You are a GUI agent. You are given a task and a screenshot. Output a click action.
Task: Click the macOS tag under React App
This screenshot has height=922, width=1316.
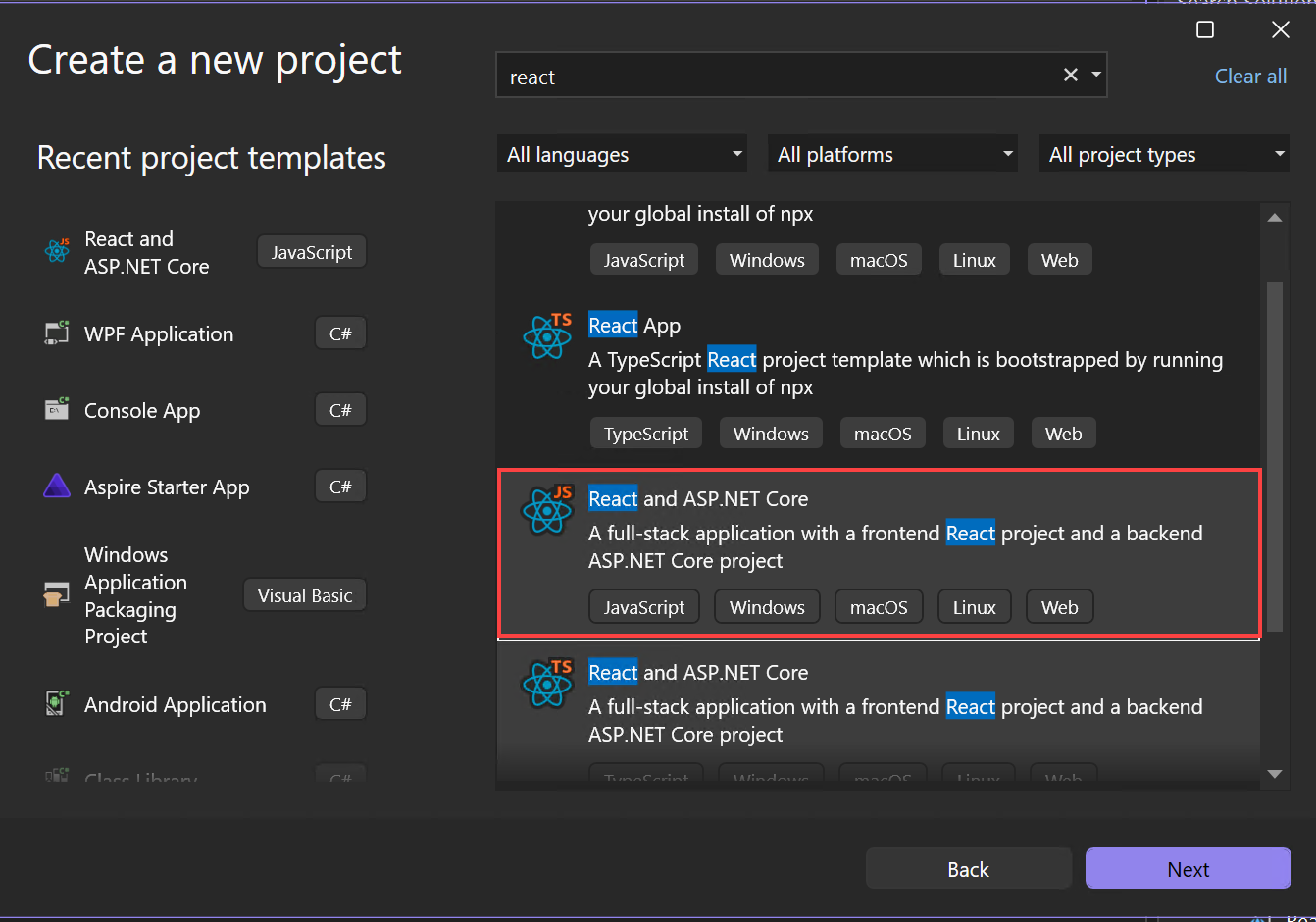coord(882,433)
